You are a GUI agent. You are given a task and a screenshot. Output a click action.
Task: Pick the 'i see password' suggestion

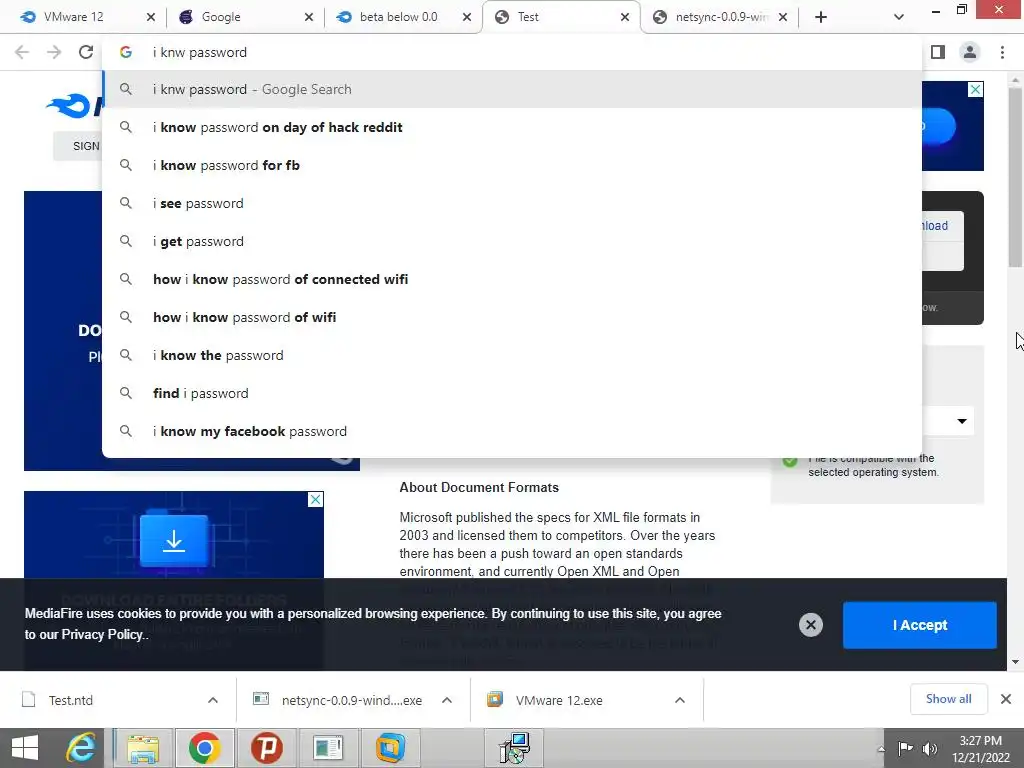[x=512, y=203]
